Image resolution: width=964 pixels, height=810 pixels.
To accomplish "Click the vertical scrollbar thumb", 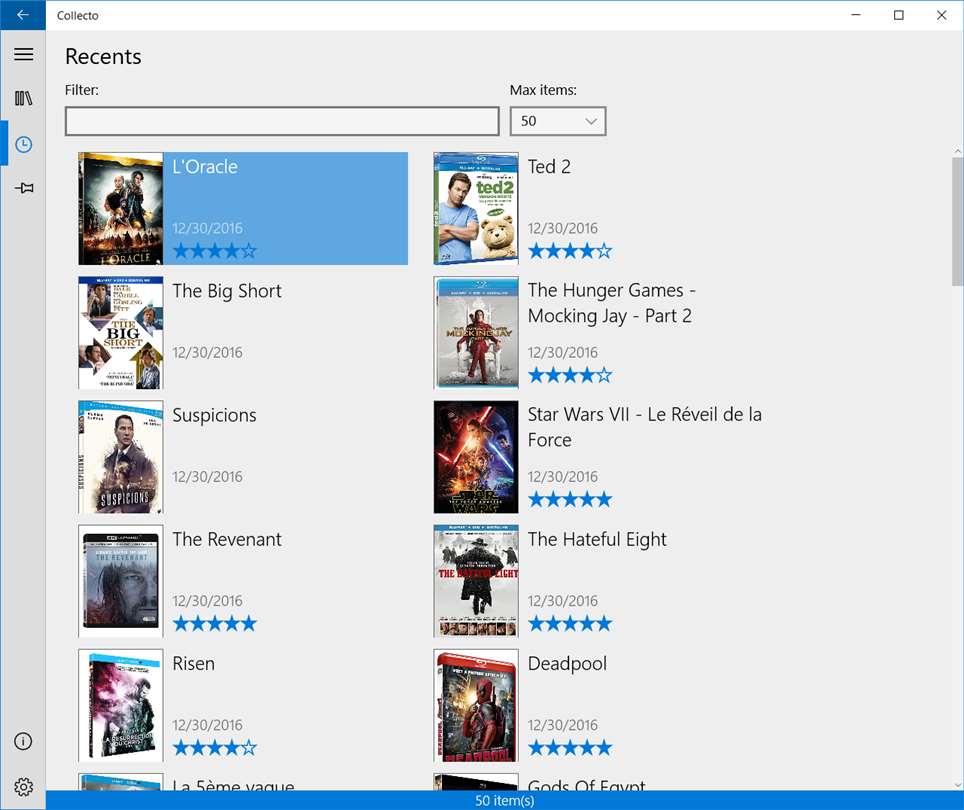I will pos(958,221).
